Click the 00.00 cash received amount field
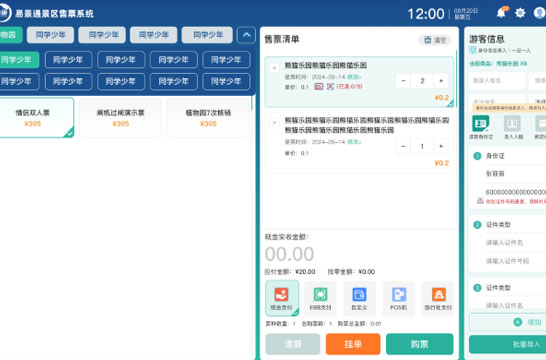This screenshot has height=360, width=546. pyautogui.click(x=289, y=254)
